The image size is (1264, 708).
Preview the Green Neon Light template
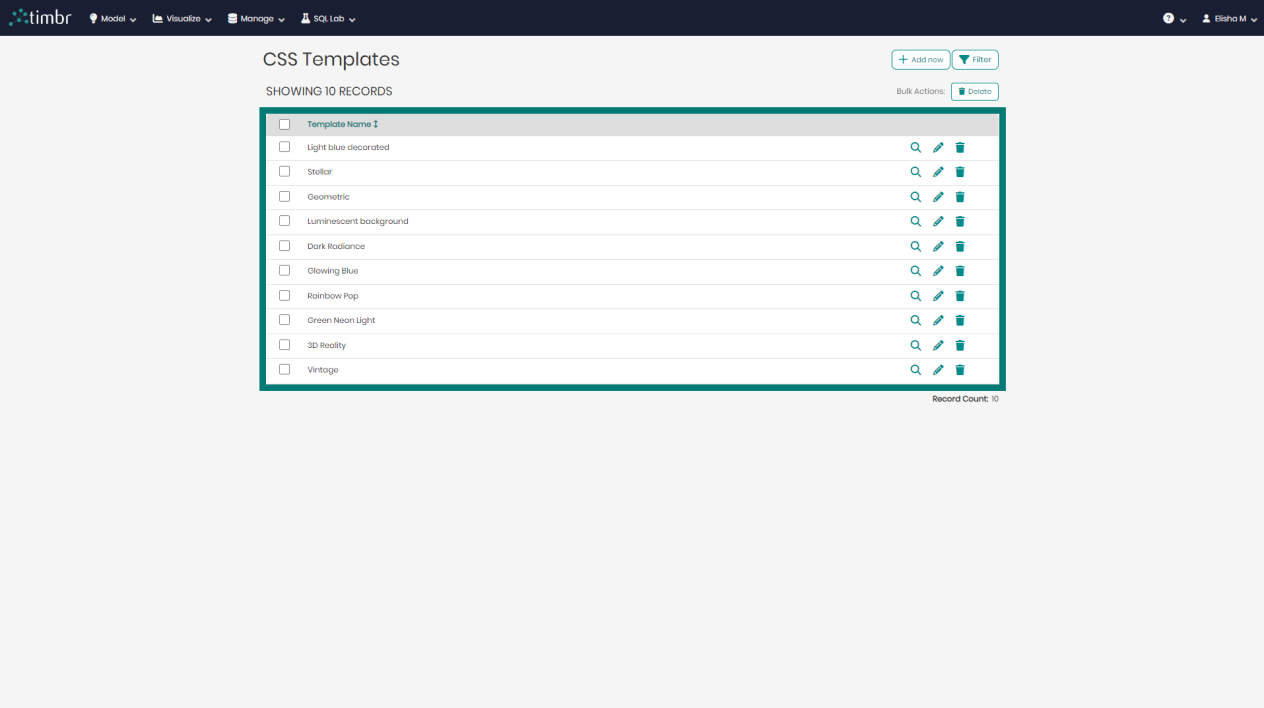click(x=915, y=320)
